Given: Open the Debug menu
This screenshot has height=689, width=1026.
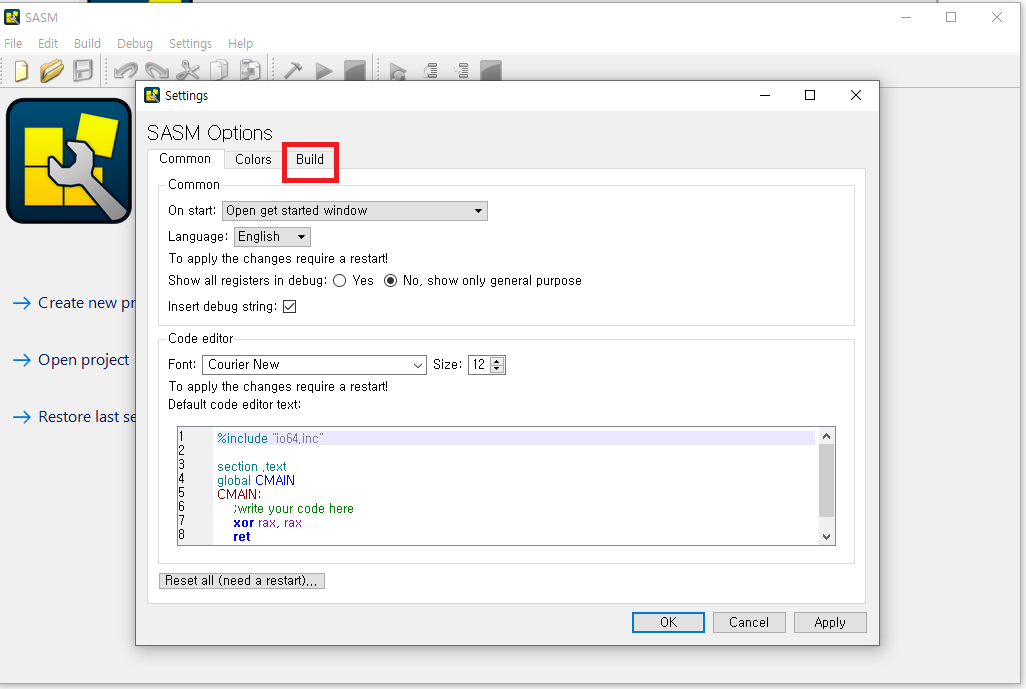Looking at the screenshot, I should click(x=135, y=43).
